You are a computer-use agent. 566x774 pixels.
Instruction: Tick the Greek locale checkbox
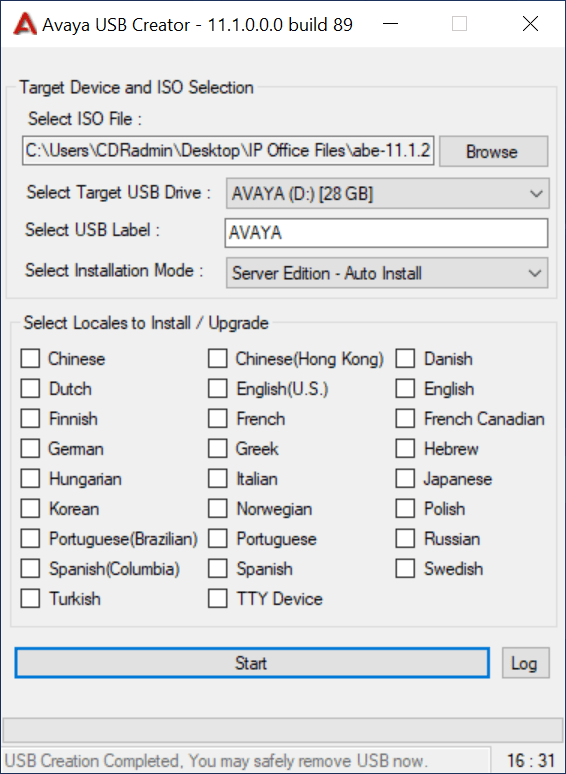(x=218, y=449)
